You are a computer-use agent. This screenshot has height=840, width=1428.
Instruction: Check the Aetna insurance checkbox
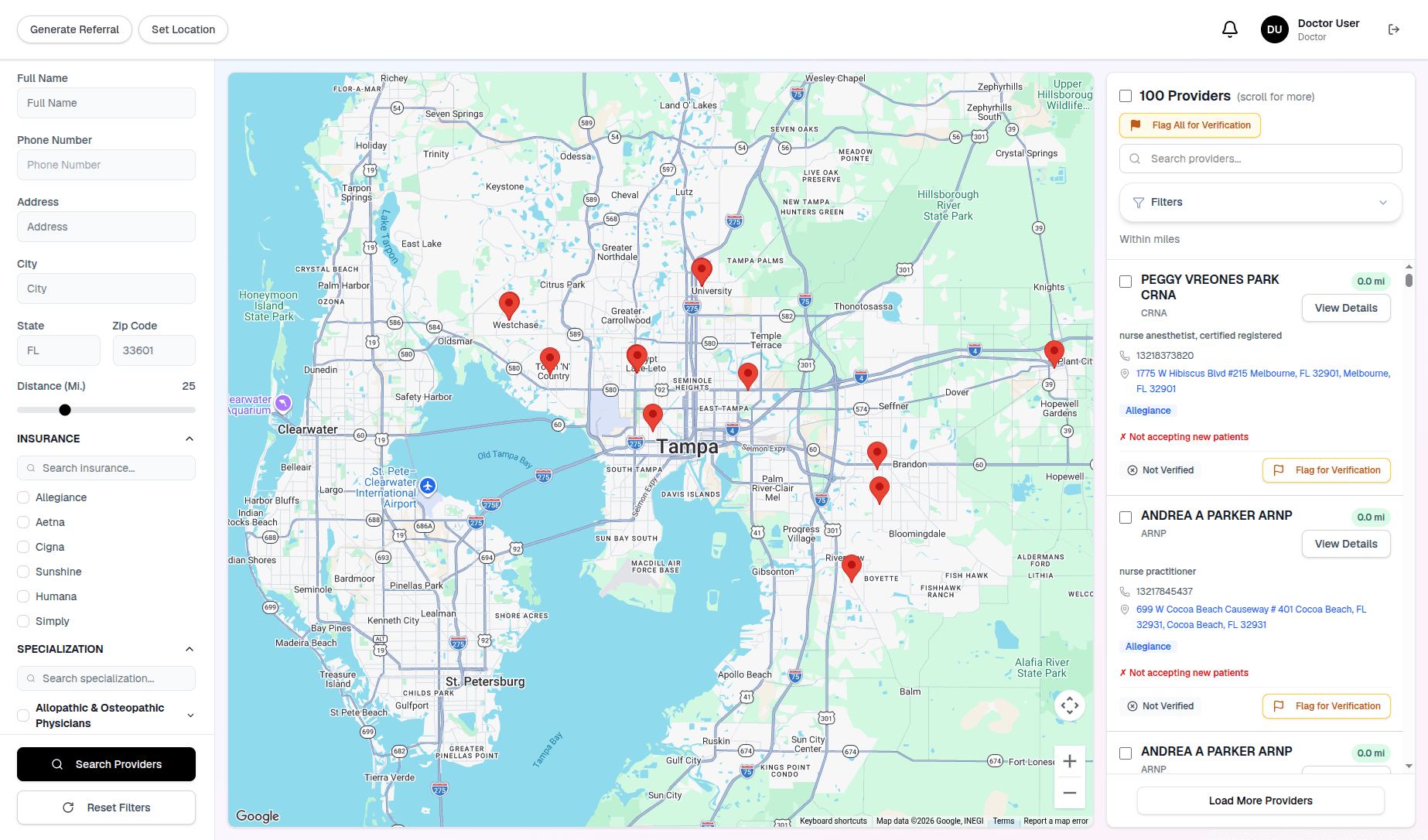point(23,522)
